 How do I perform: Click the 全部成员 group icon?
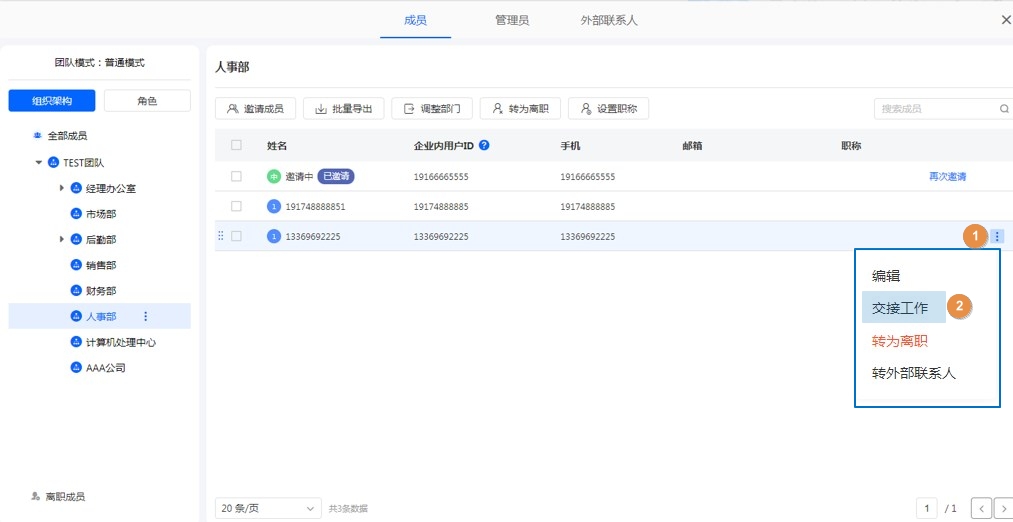click(37, 135)
